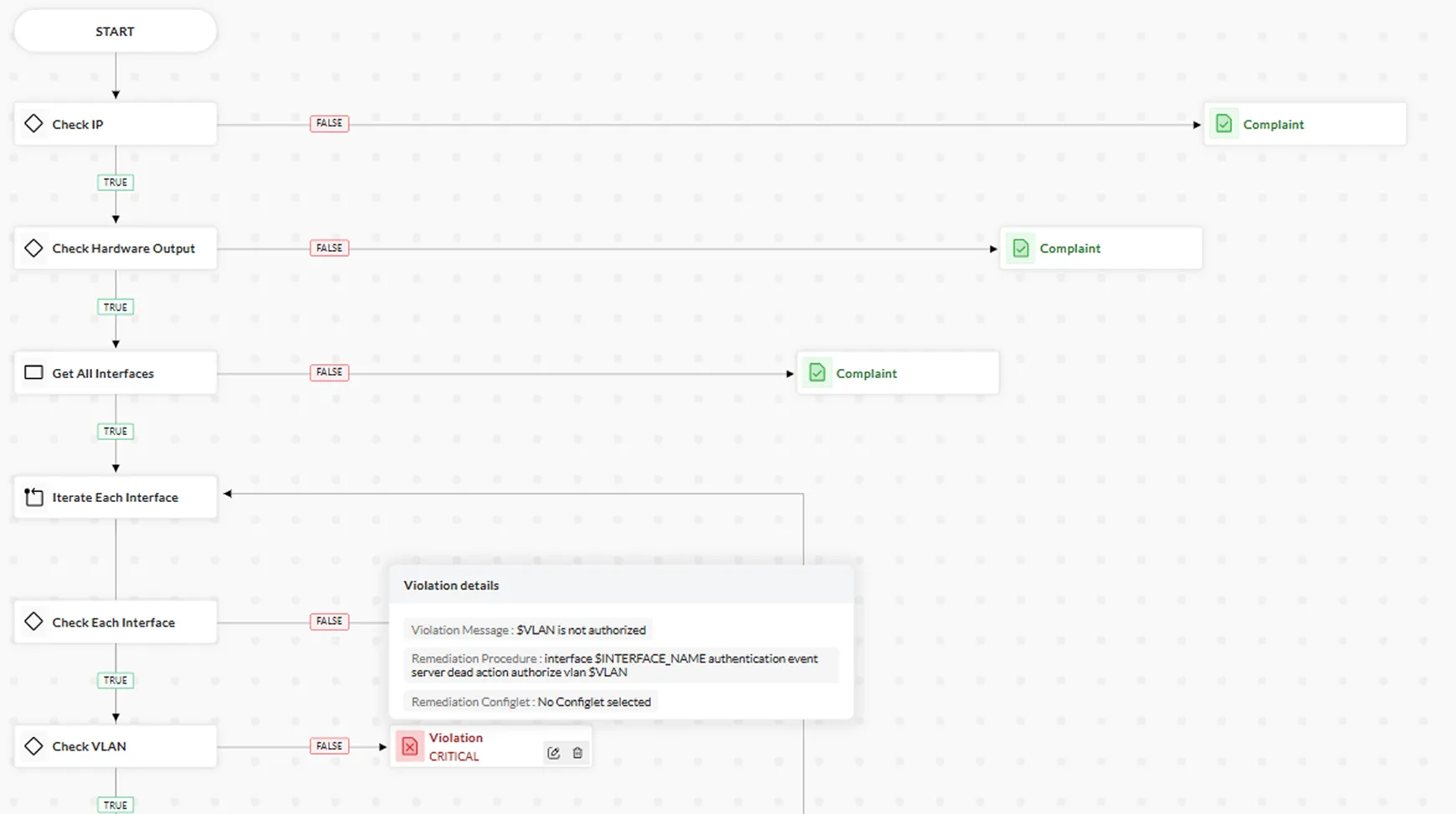The image size is (1456, 814).
Task: Click the Complaint icon on the Get All Interfaces branch
Action: click(x=817, y=372)
